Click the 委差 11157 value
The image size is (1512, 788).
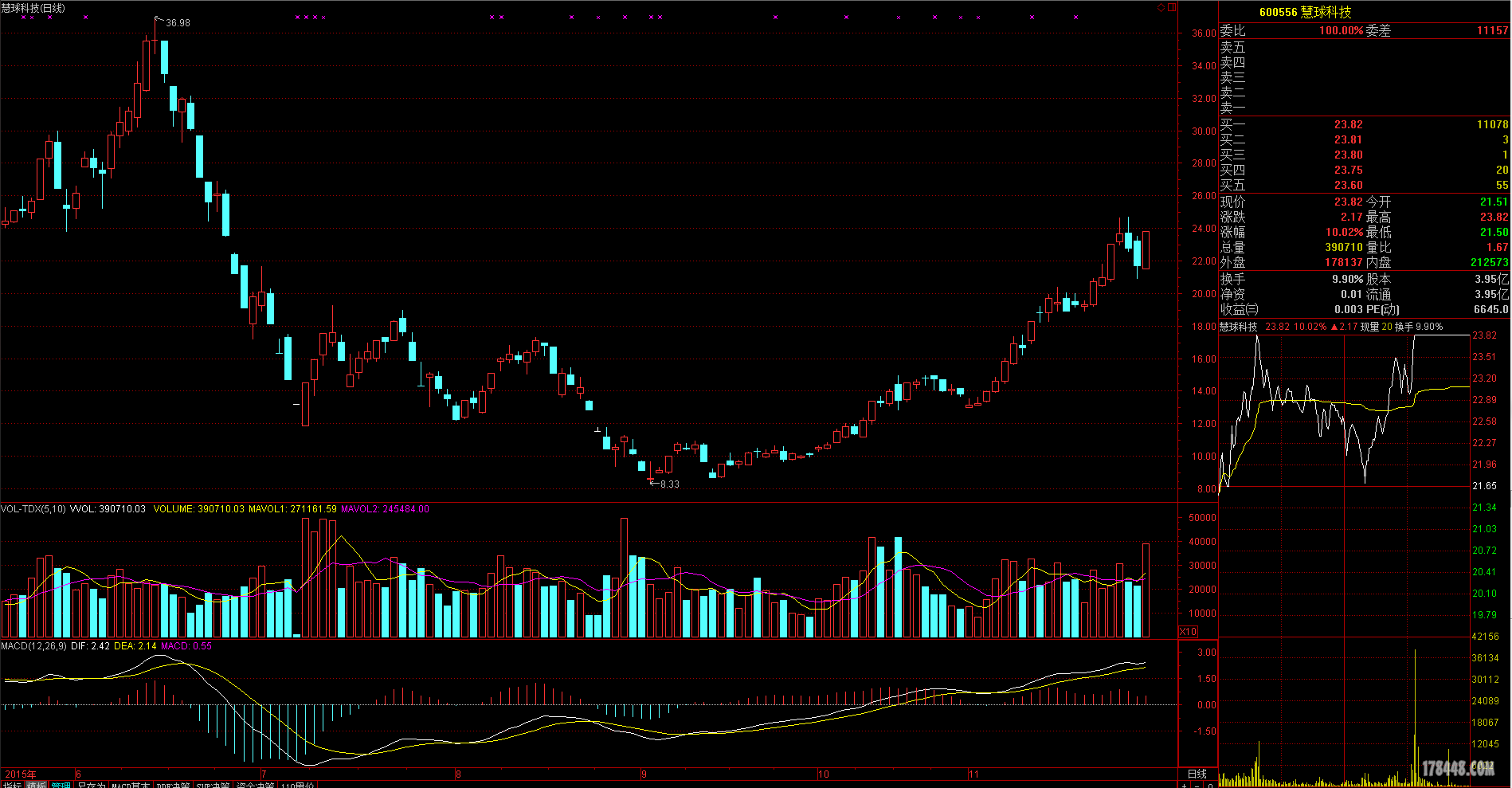1492,30
